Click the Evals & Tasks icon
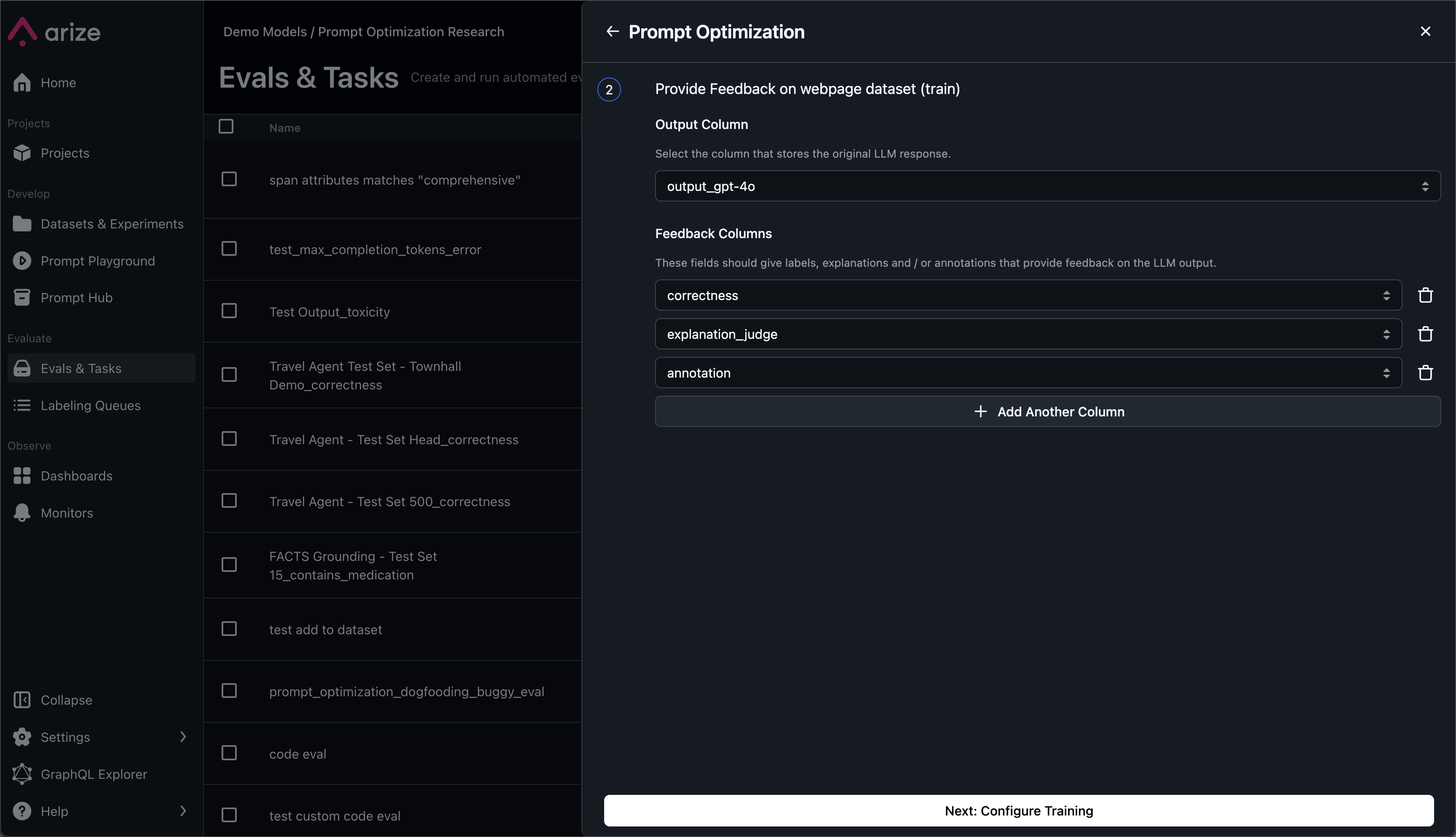This screenshot has height=837, width=1456. click(22, 368)
